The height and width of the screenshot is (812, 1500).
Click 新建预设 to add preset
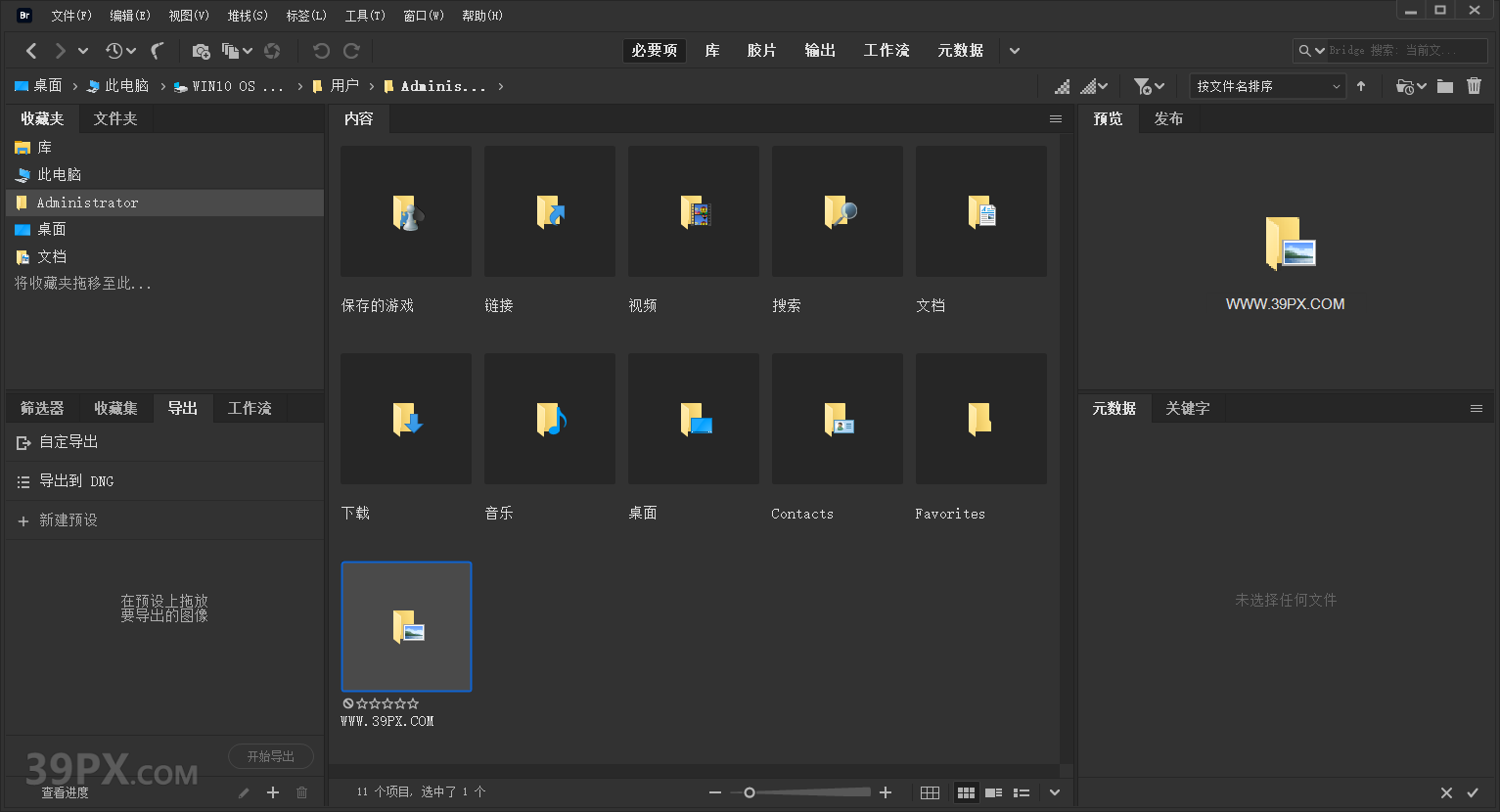(163, 520)
